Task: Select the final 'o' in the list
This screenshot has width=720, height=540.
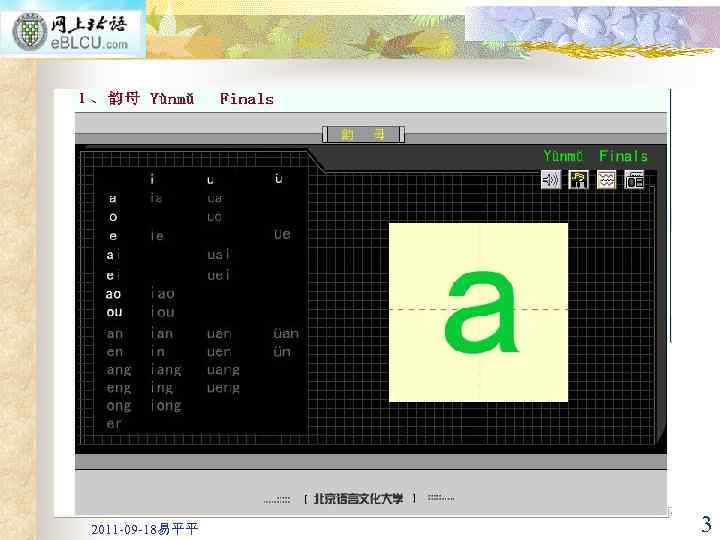Action: click(x=113, y=217)
